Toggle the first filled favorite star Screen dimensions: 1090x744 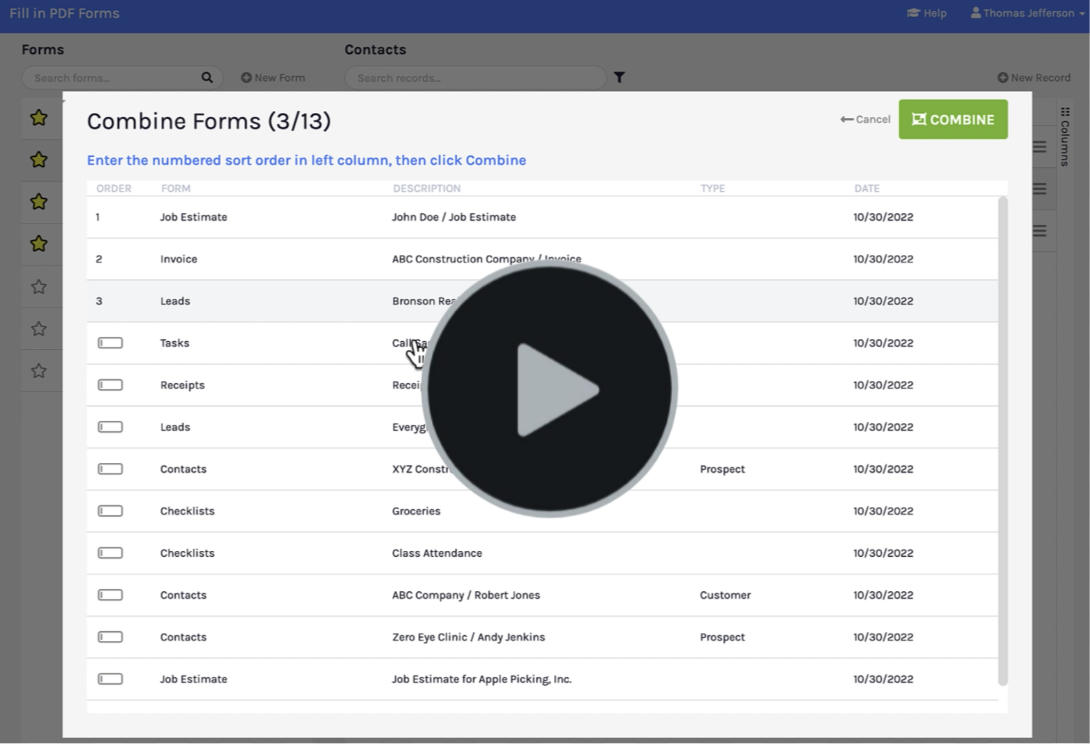click(x=39, y=118)
